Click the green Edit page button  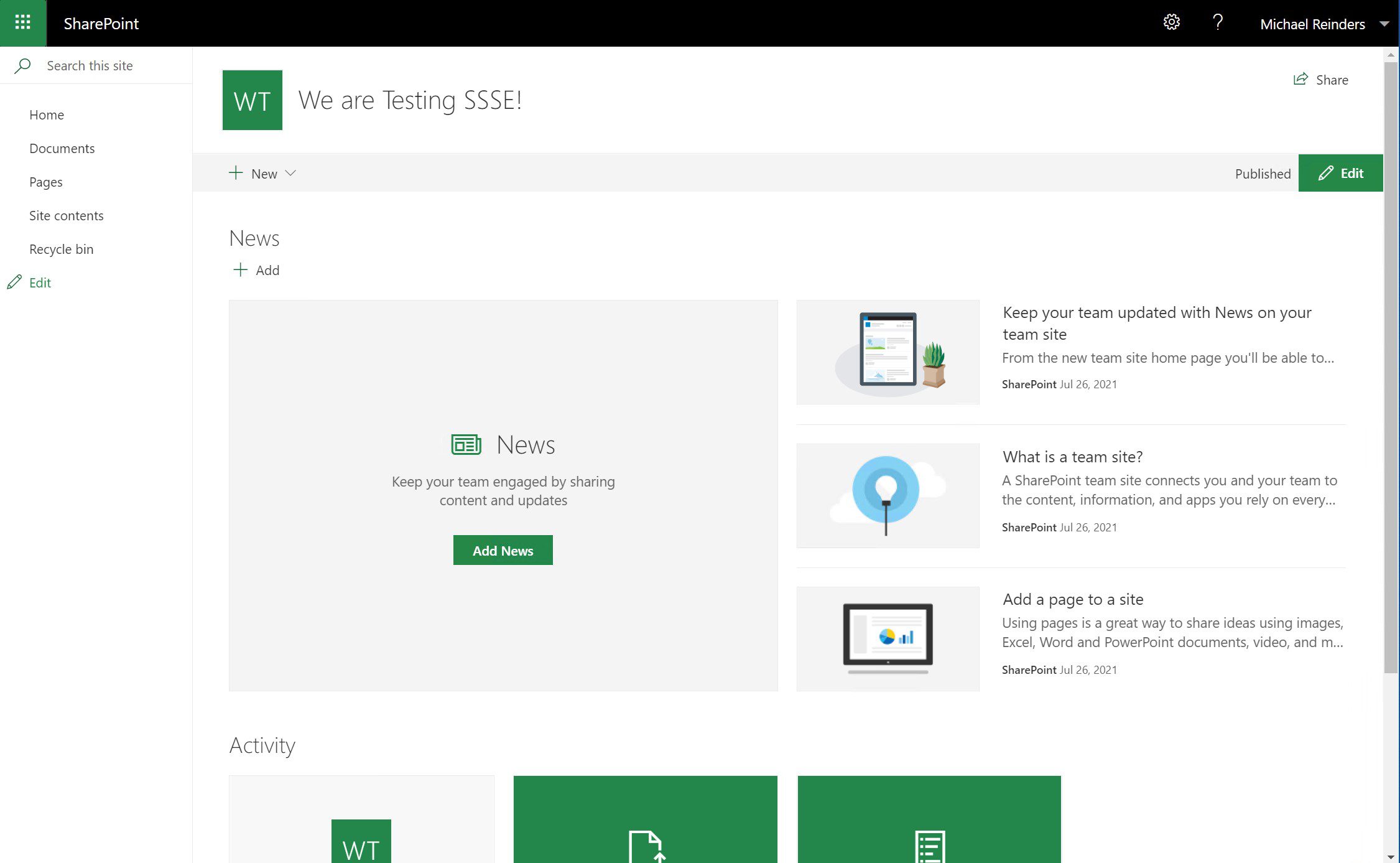(x=1340, y=173)
